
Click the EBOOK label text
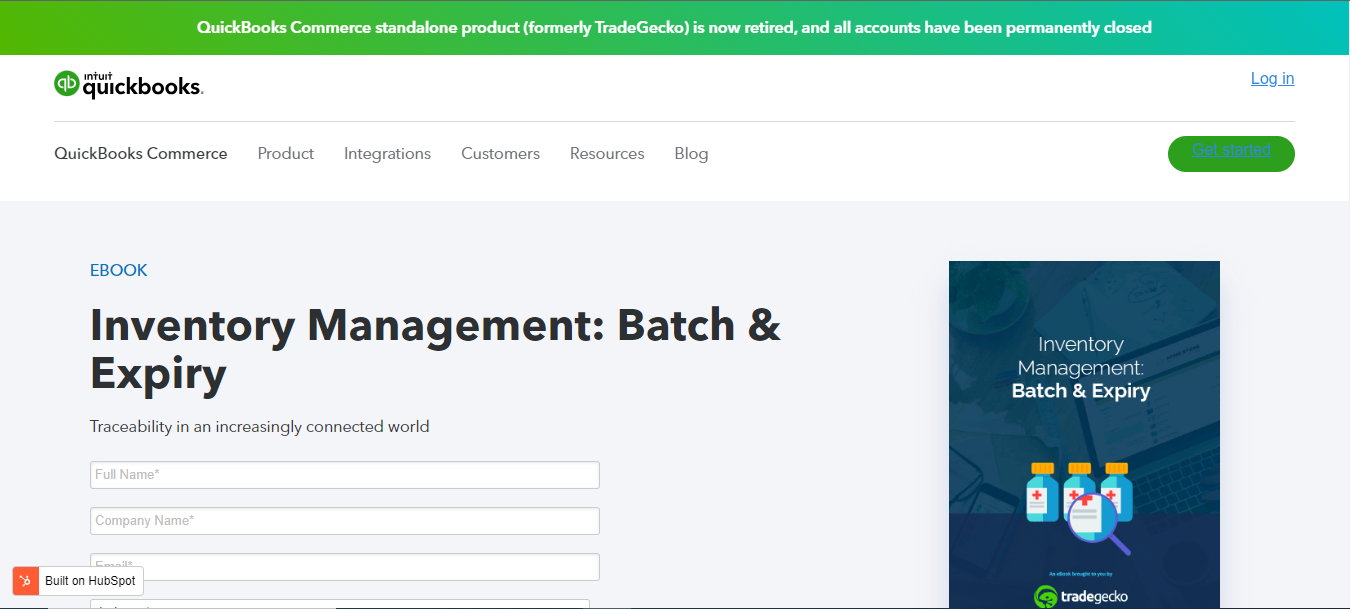pos(119,270)
